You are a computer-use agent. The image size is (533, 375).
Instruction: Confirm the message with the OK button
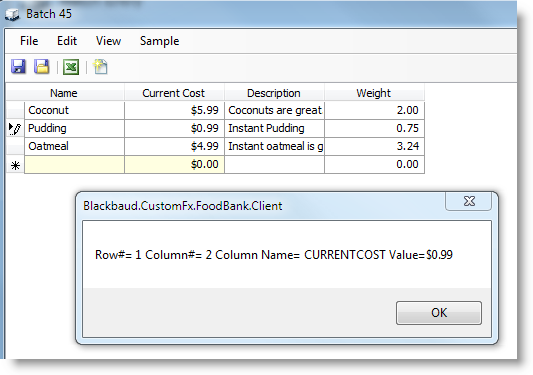[439, 313]
